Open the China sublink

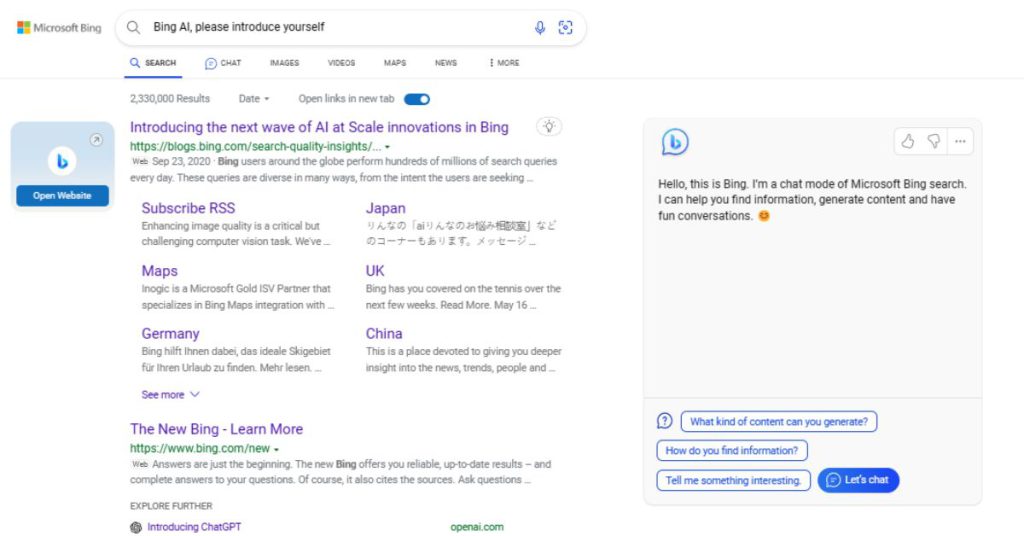[x=383, y=334]
